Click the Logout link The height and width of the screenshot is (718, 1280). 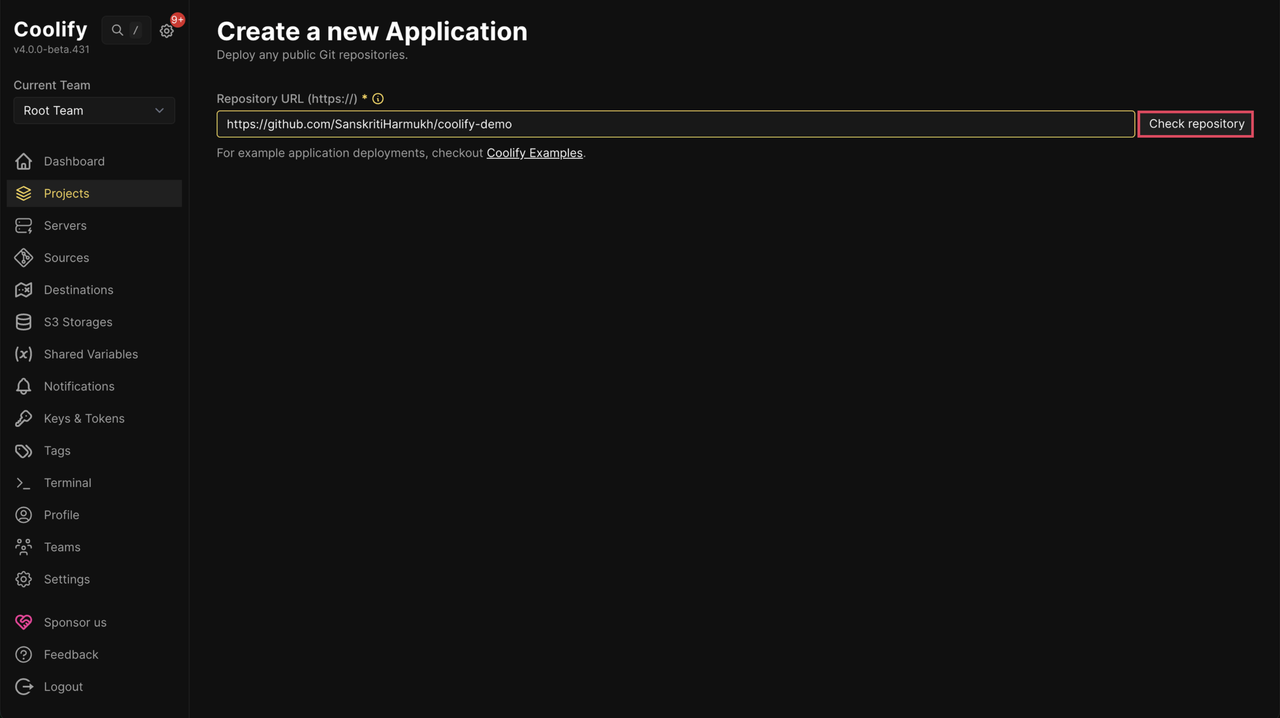point(94,686)
